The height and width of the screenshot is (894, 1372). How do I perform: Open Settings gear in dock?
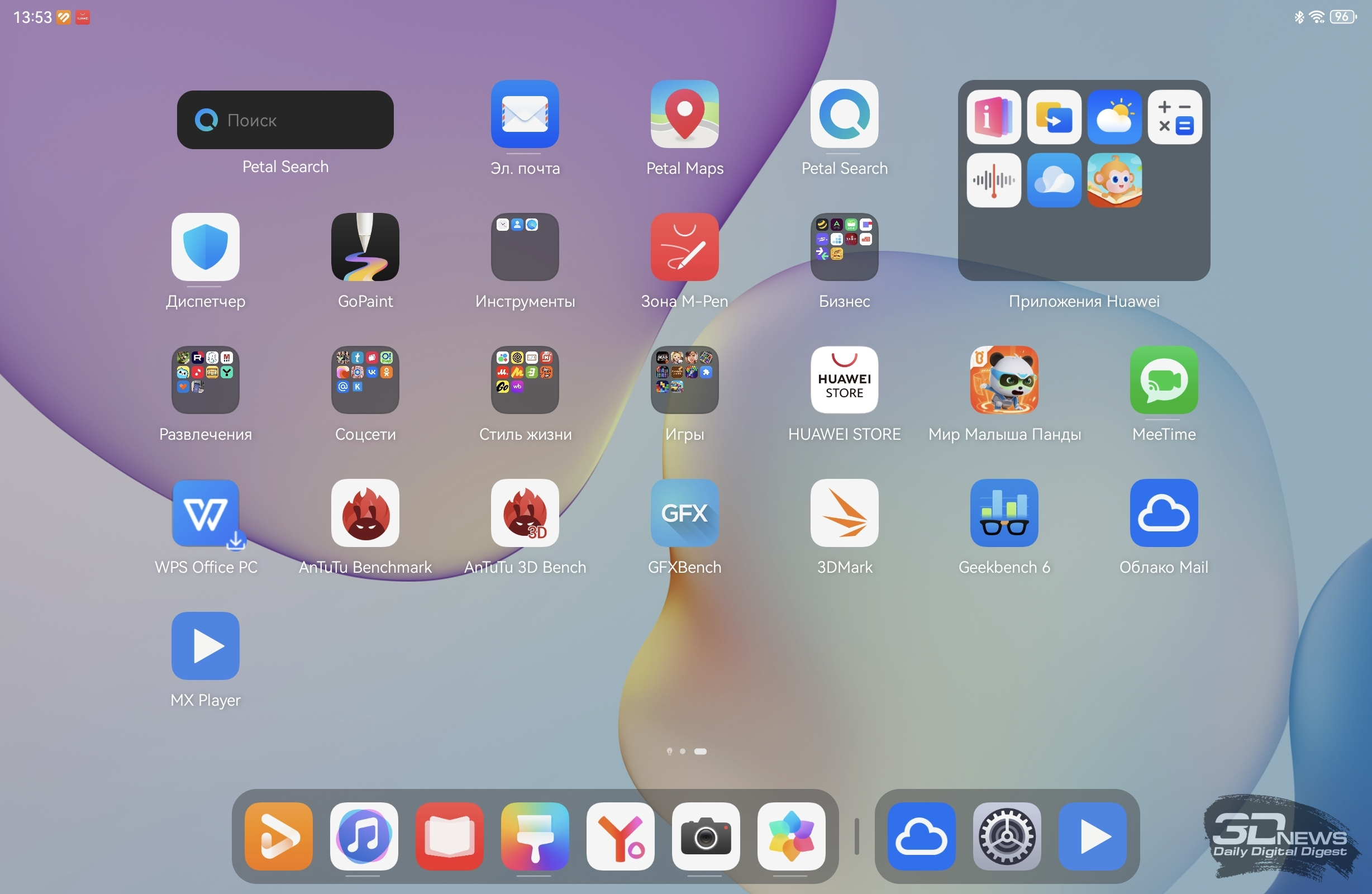click(x=1007, y=836)
